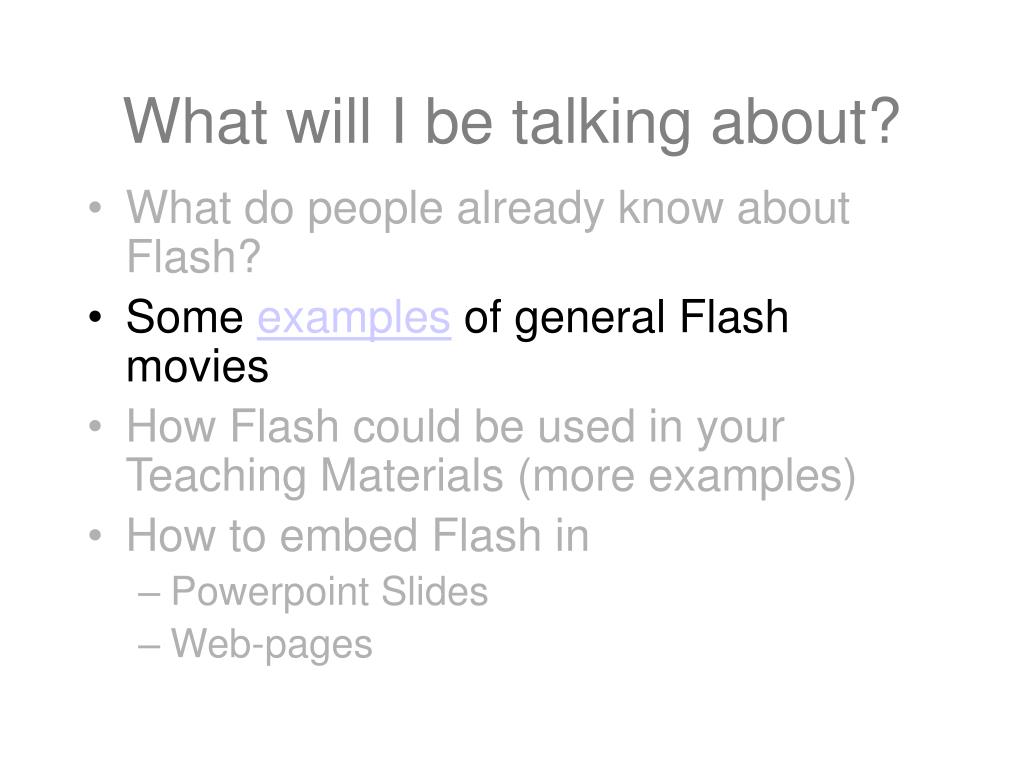1024x768 pixels.
Task: Select the "Powerpoint Slides" sub-item
Action: pos(329,593)
